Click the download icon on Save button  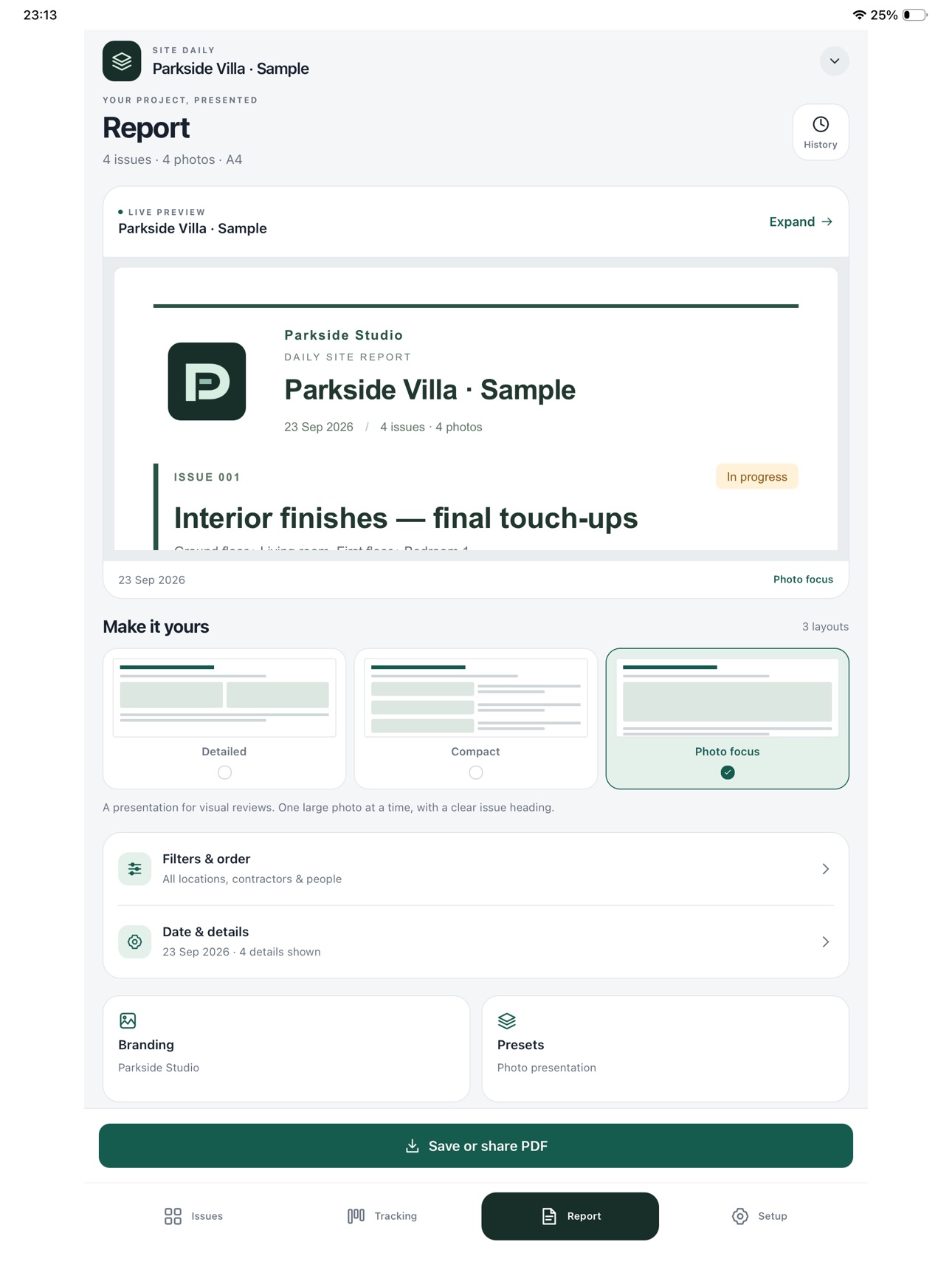pos(413,1146)
